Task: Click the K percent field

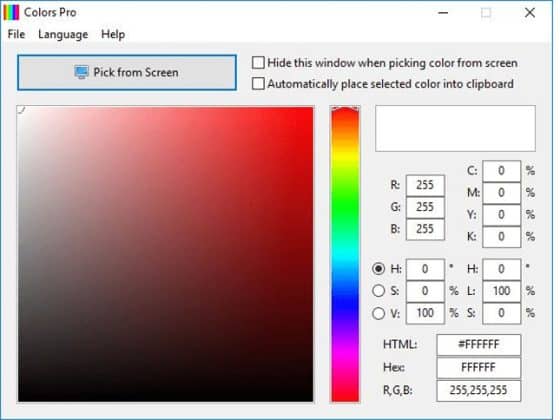Action: click(501, 236)
